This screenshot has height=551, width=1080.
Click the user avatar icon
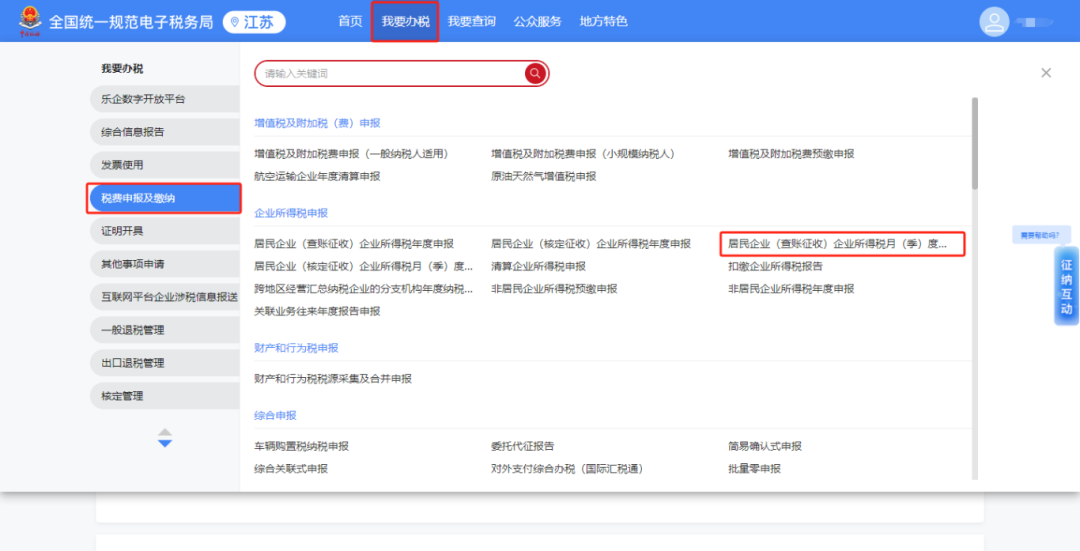(994, 21)
